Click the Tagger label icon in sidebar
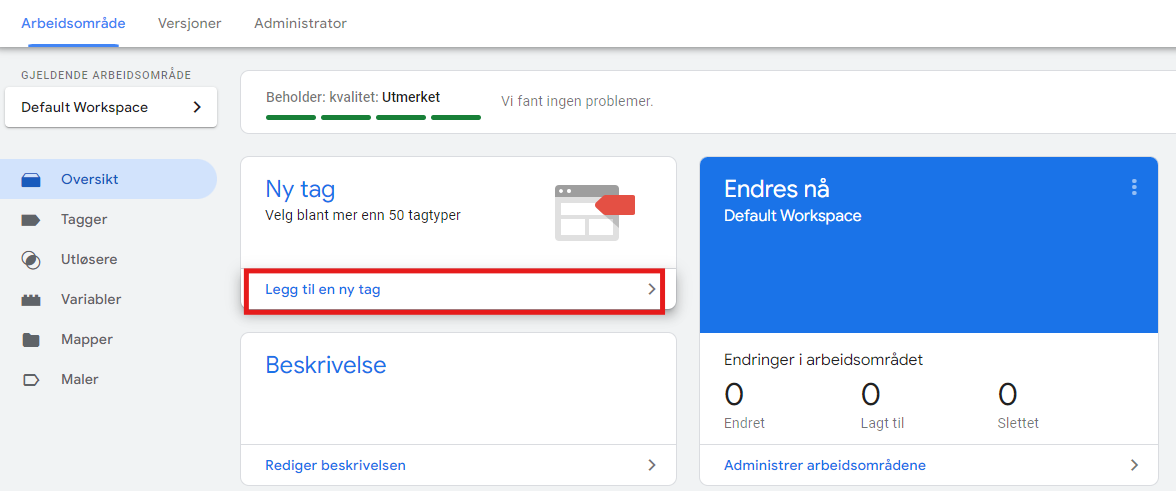1176x491 pixels. [x=31, y=220]
